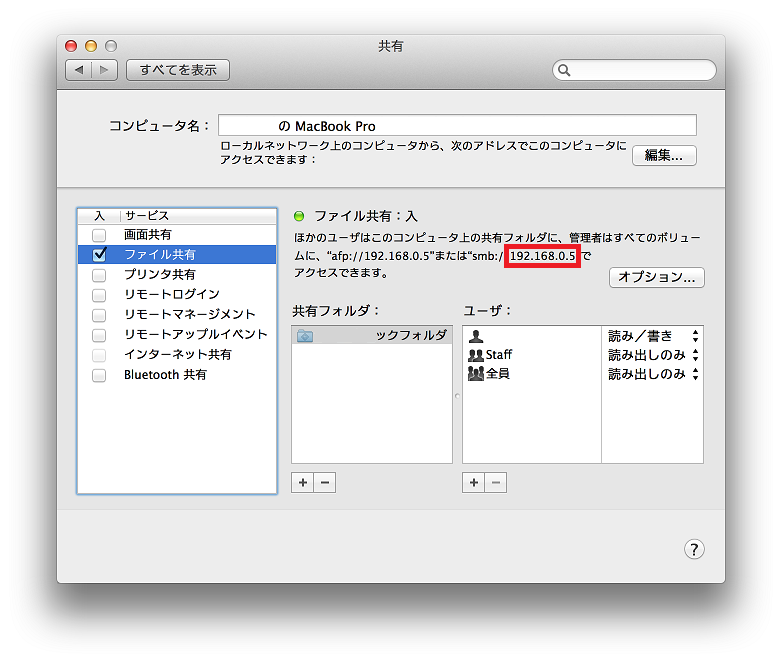Click the help question mark button
This screenshot has width=782, height=662.
point(694,549)
